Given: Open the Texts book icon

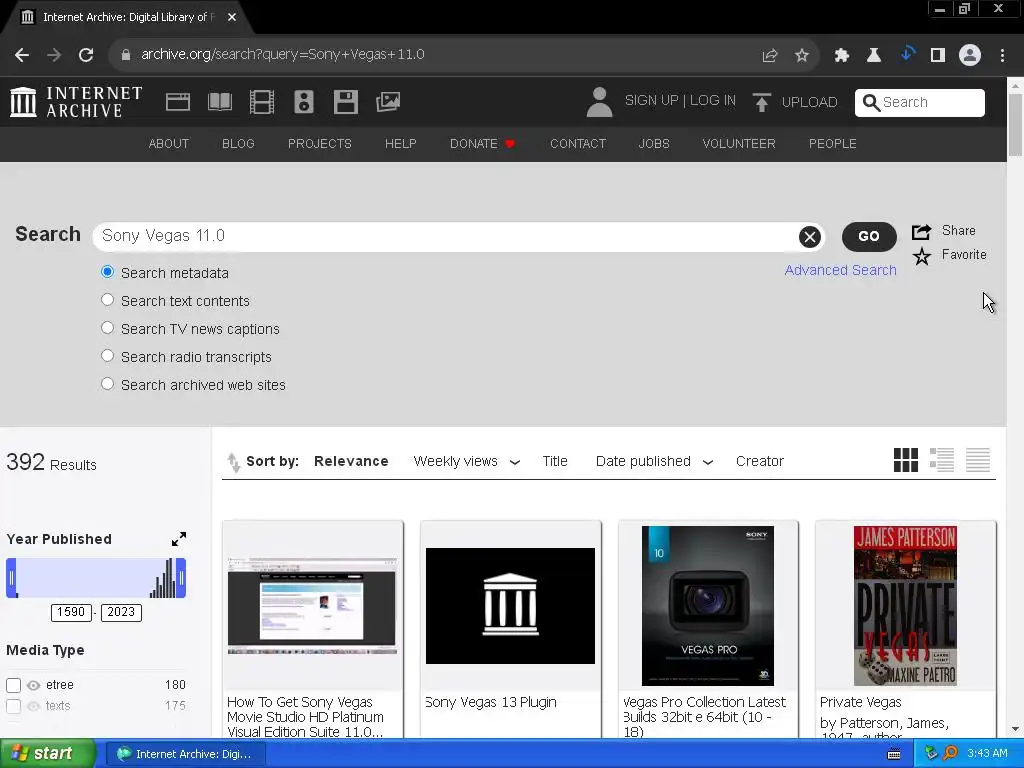Looking at the screenshot, I should pos(219,102).
